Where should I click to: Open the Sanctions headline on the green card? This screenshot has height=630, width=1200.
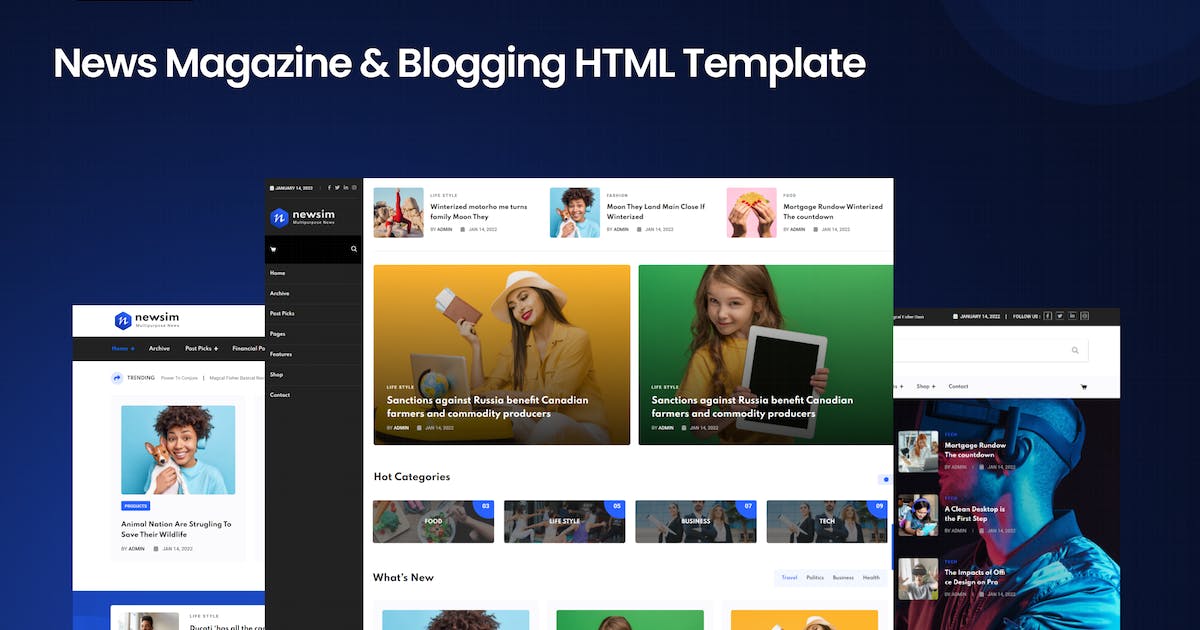[753, 407]
